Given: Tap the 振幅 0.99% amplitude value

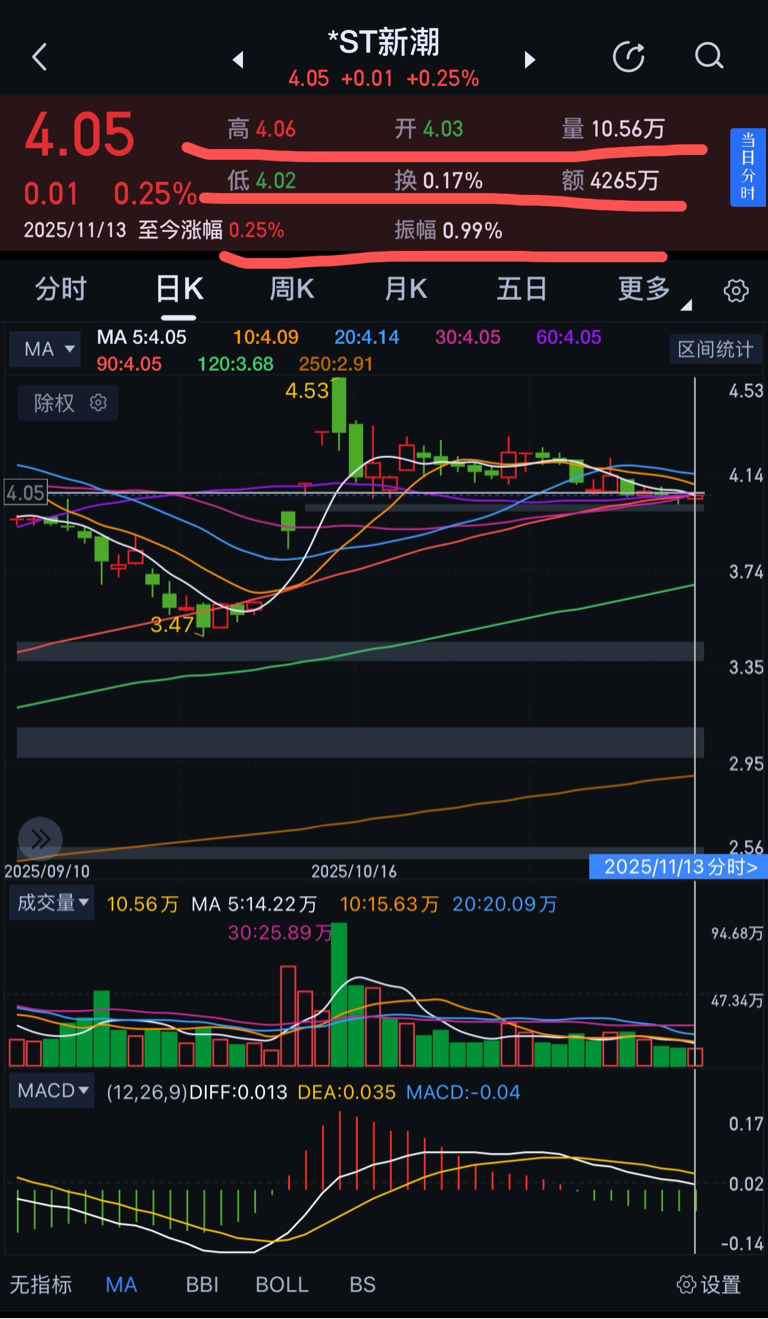Looking at the screenshot, I should click(x=448, y=231).
